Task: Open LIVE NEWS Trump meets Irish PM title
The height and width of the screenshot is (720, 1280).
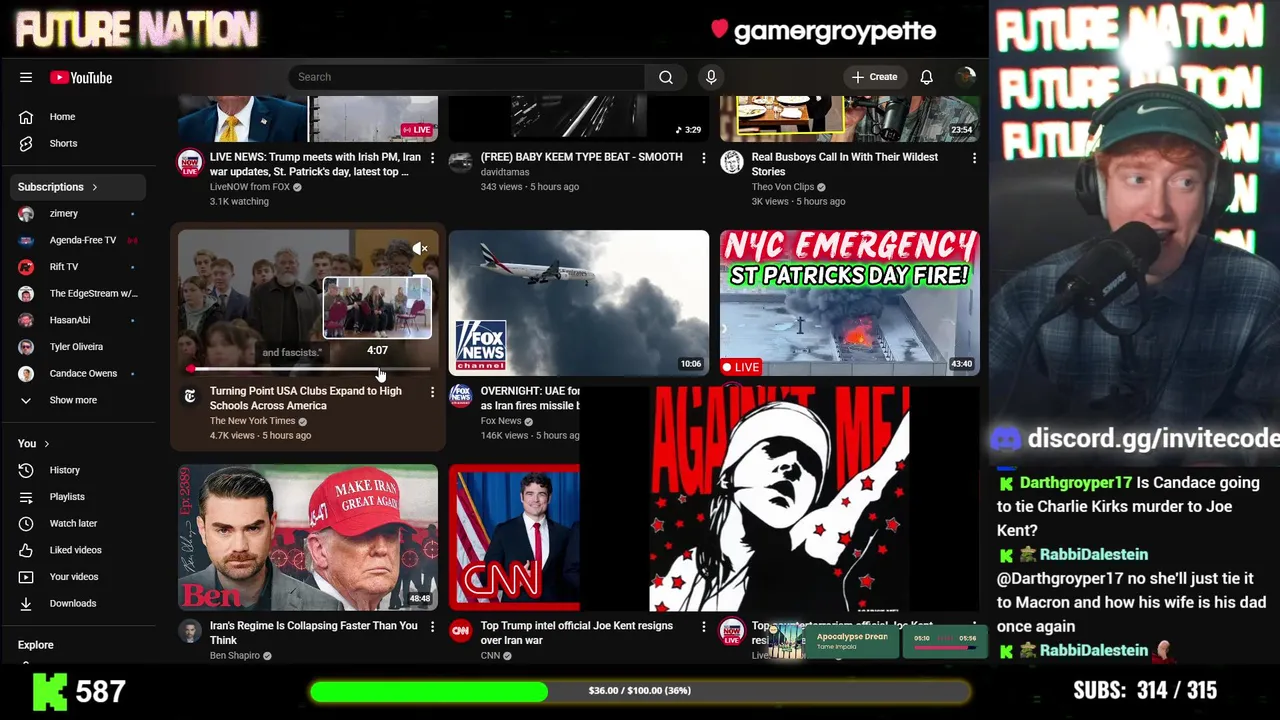Action: pyautogui.click(x=315, y=164)
